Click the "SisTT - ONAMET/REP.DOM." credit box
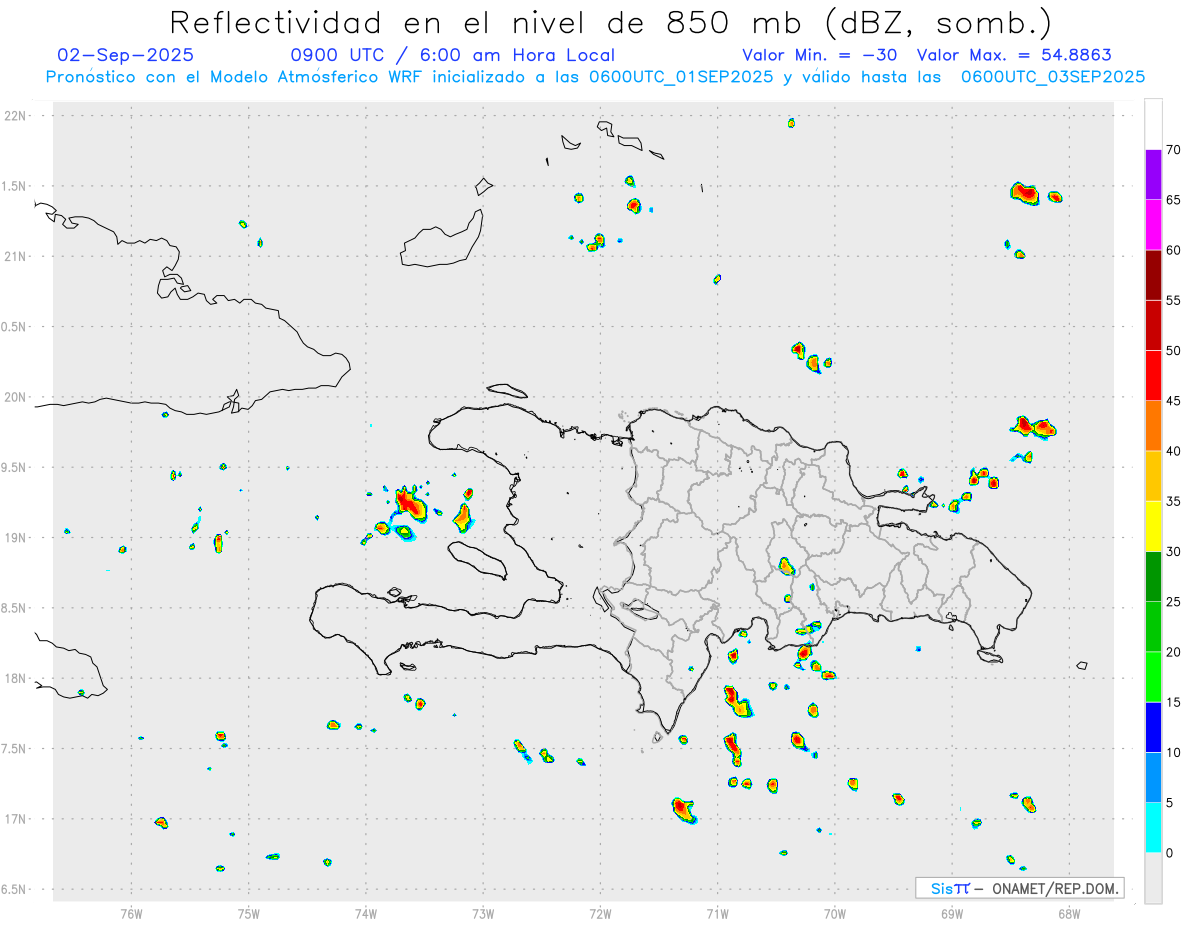 pos(1020,888)
